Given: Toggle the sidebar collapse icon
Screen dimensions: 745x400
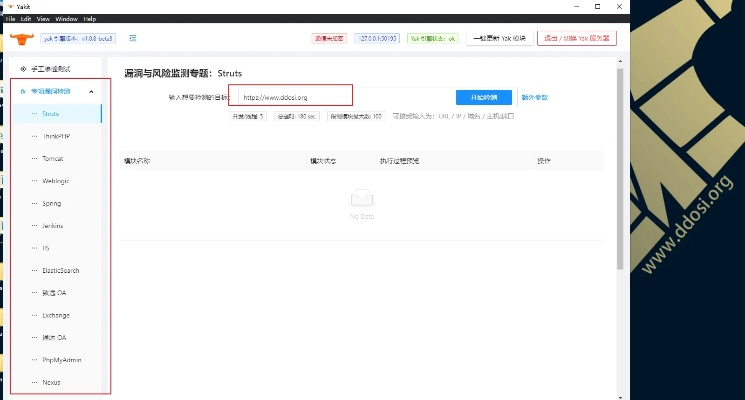Looking at the screenshot, I should (133, 39).
